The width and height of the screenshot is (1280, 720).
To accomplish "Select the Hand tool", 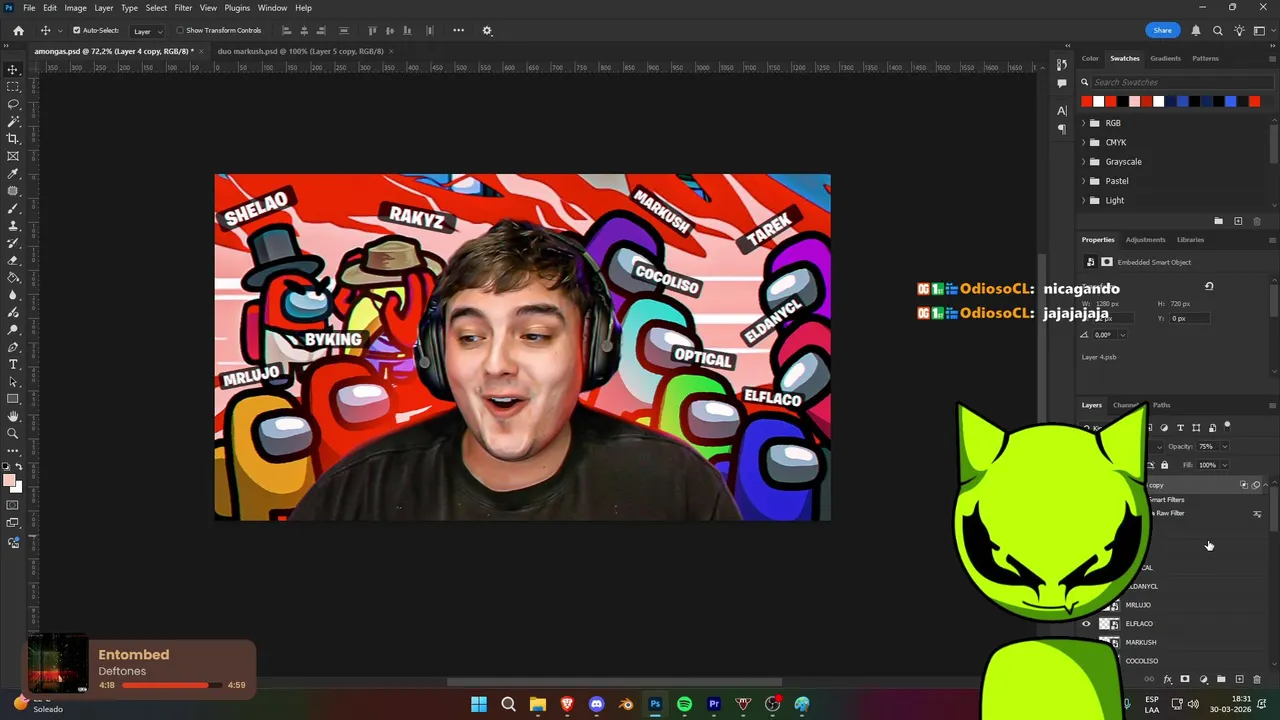I will (13, 416).
